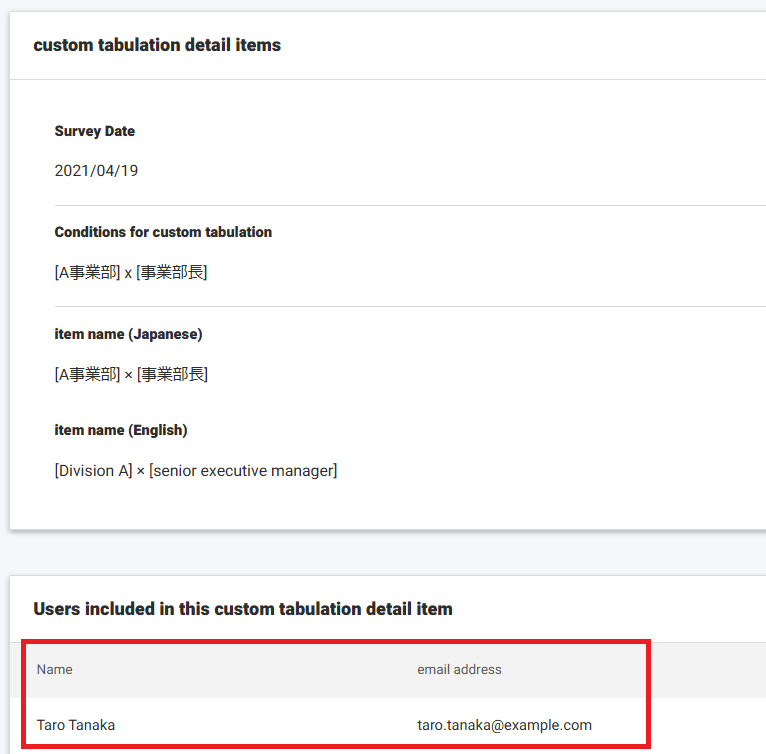Click [事業部長] in the Japanese item name
This screenshot has width=766, height=754.
[x=173, y=375]
